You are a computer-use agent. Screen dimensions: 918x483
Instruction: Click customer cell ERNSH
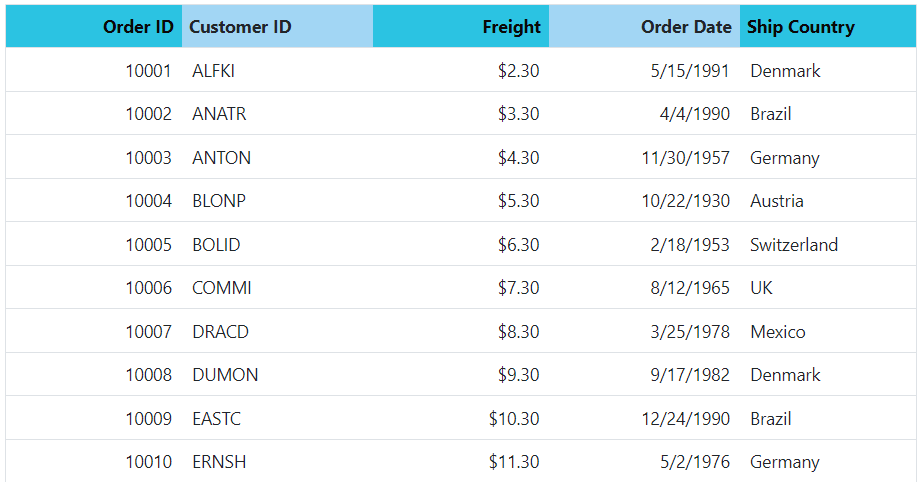pyautogui.click(x=278, y=461)
